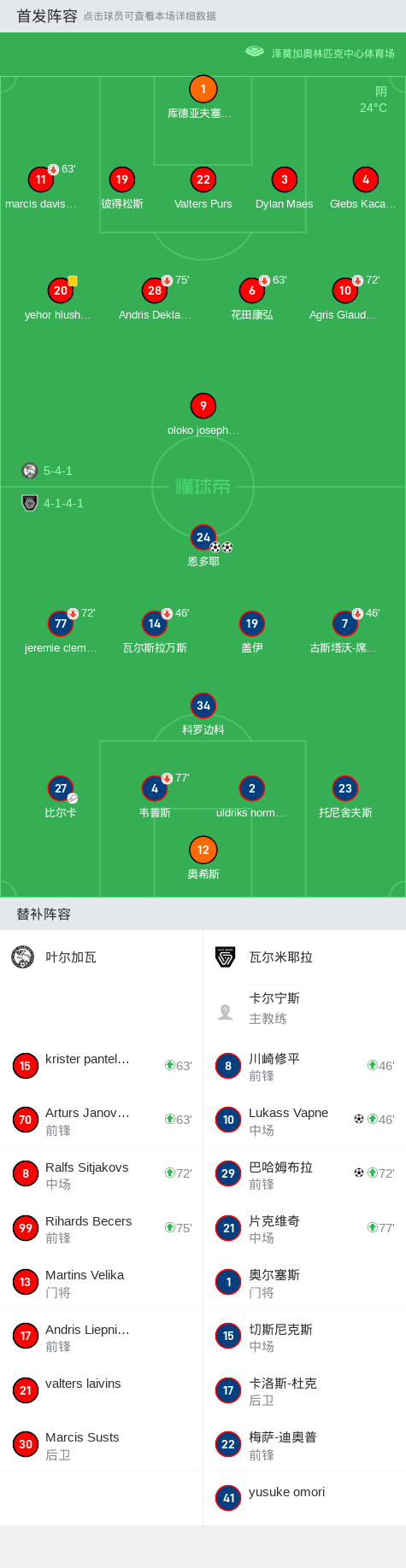Screen dimensions: 406x1568
Task: Tap substitute 99 Rihards Becers
Action: pos(101,1228)
